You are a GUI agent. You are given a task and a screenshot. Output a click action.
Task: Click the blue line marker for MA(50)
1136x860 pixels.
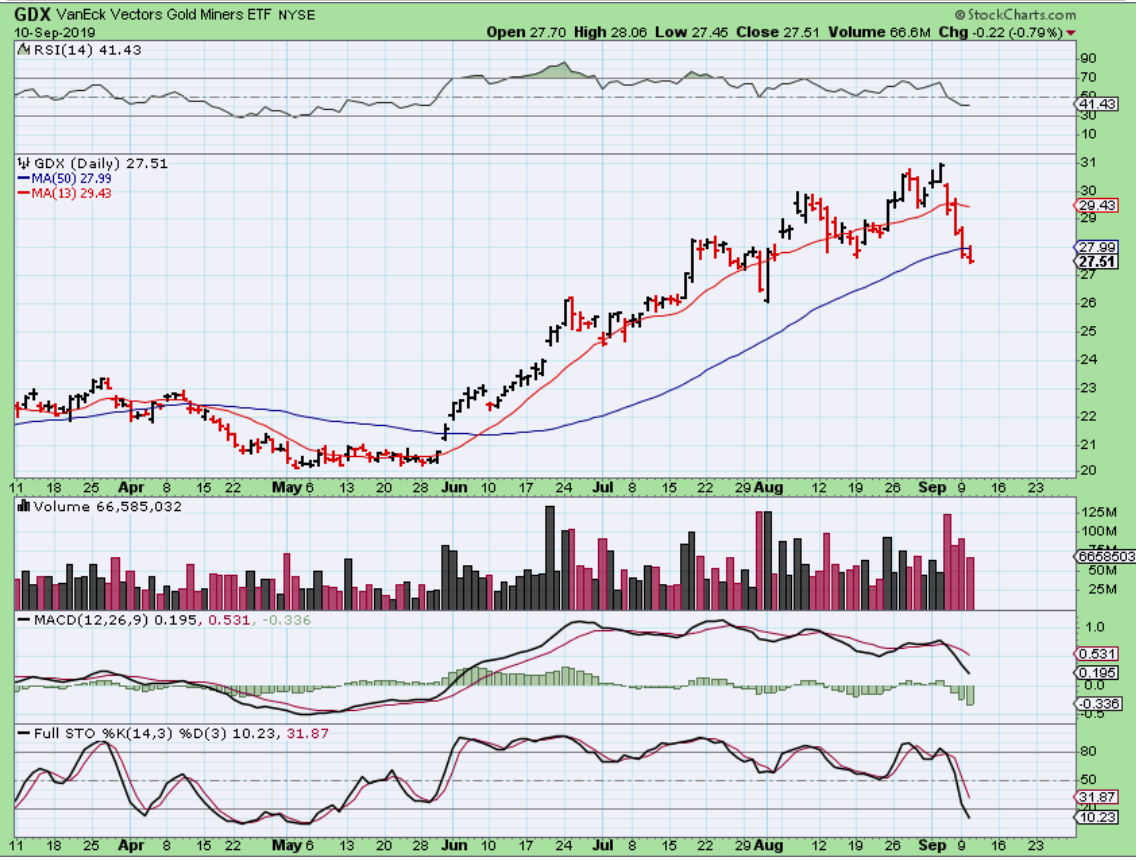coord(24,178)
